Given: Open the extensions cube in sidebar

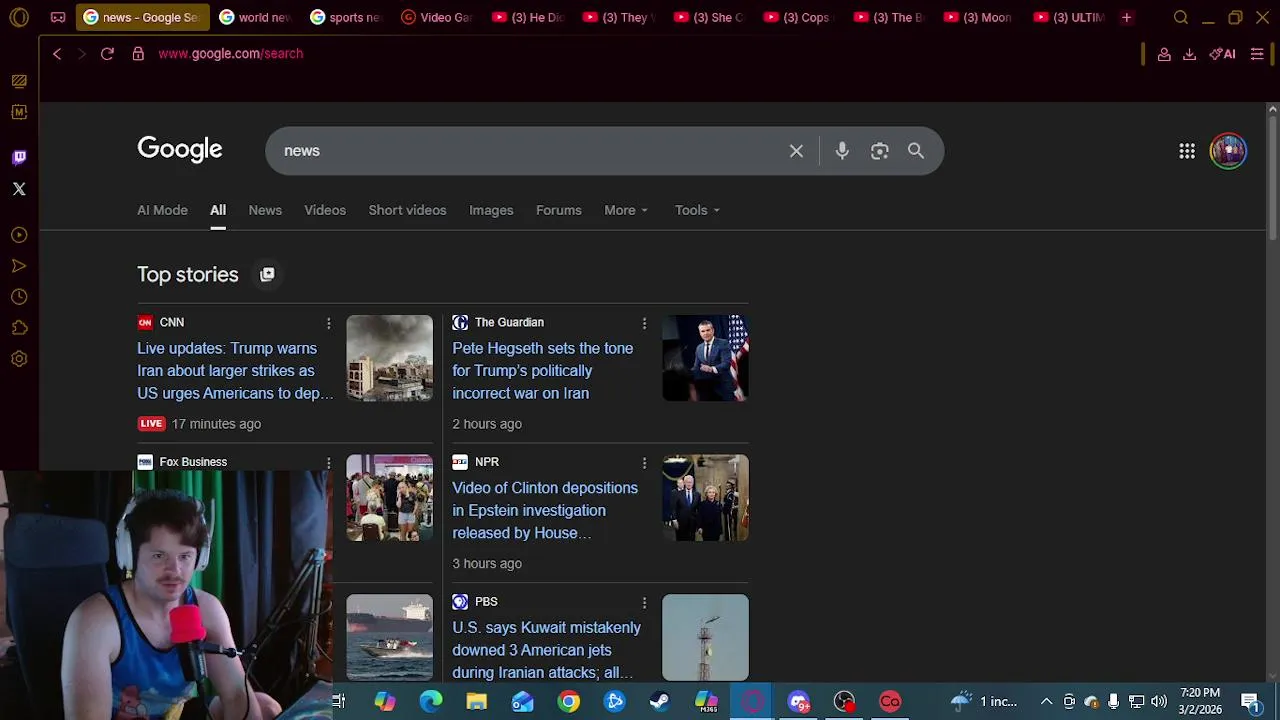Looking at the screenshot, I should click(19, 328).
